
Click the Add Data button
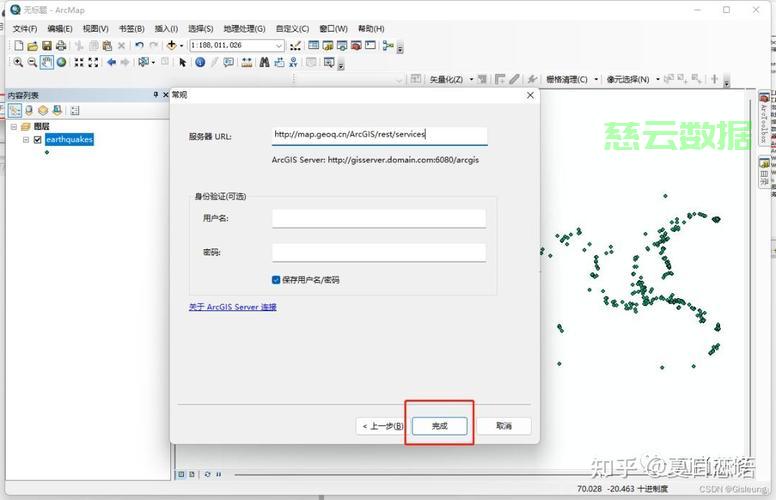click(171, 46)
